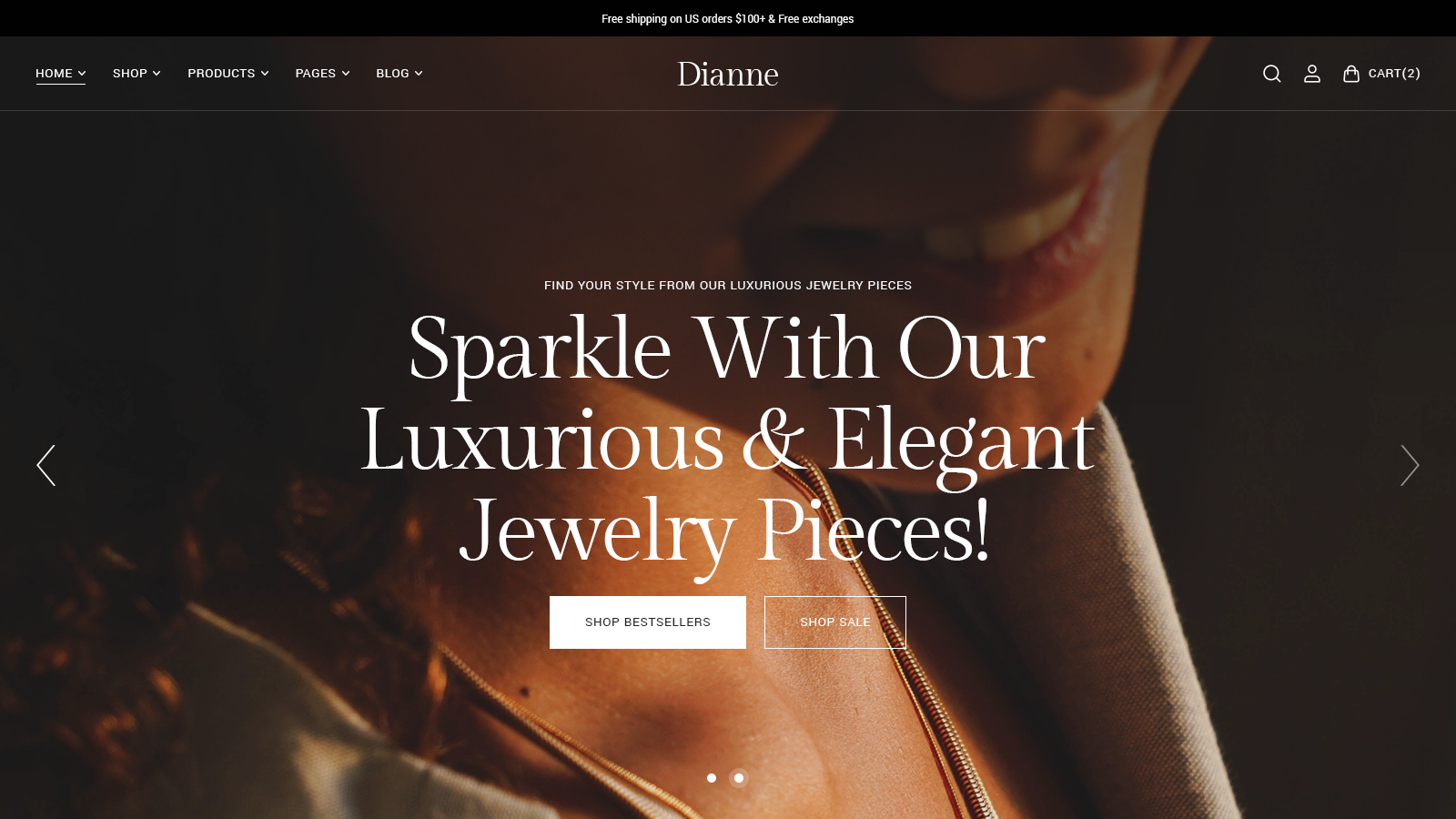Advance to next slide with right arrow
The image size is (1456, 819).
(x=1410, y=465)
